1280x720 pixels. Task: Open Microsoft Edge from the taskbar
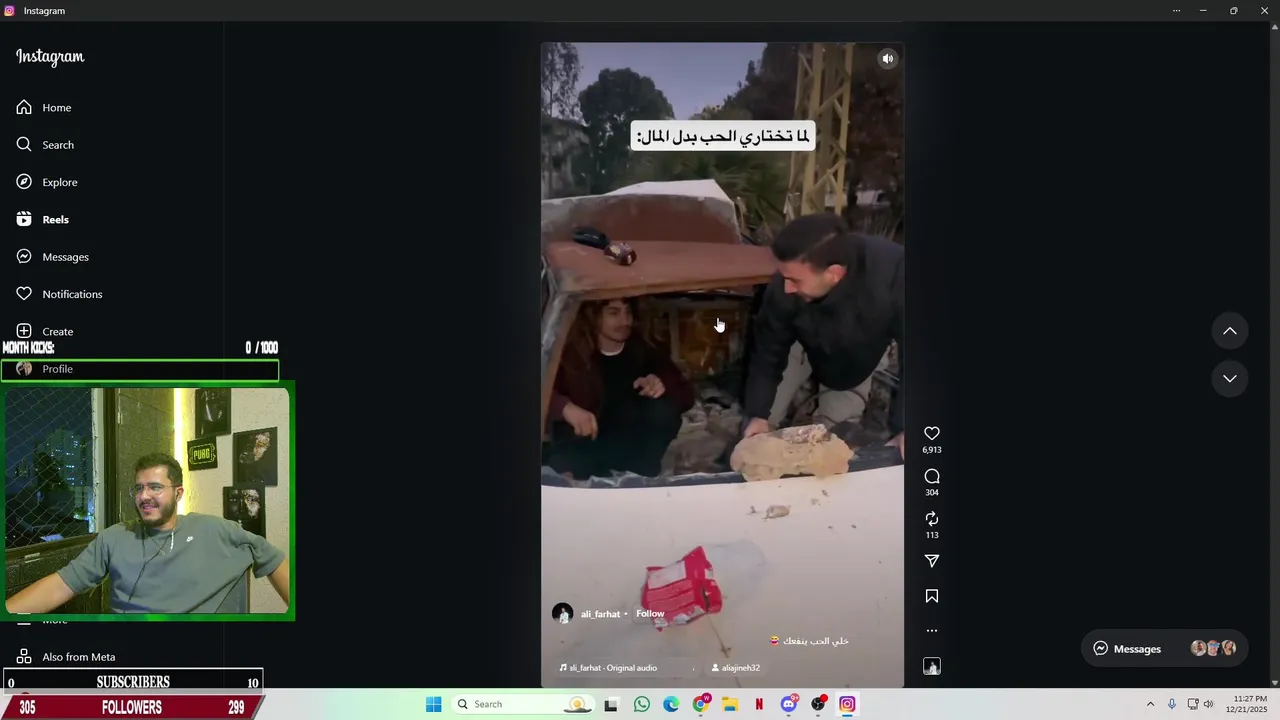click(671, 704)
